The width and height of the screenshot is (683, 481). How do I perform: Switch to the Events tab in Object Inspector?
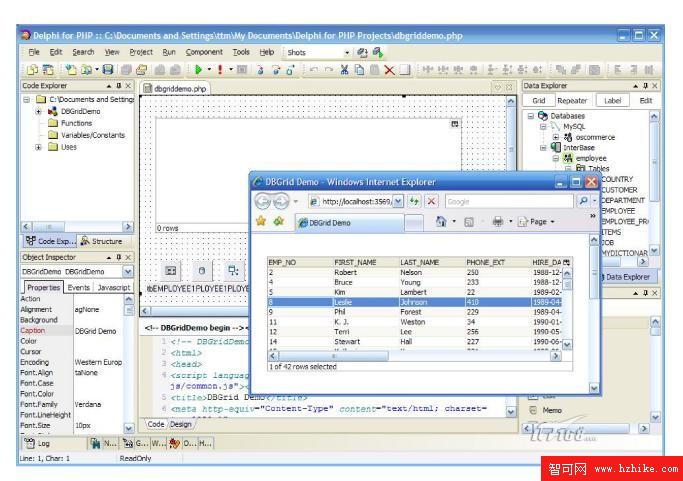point(79,288)
